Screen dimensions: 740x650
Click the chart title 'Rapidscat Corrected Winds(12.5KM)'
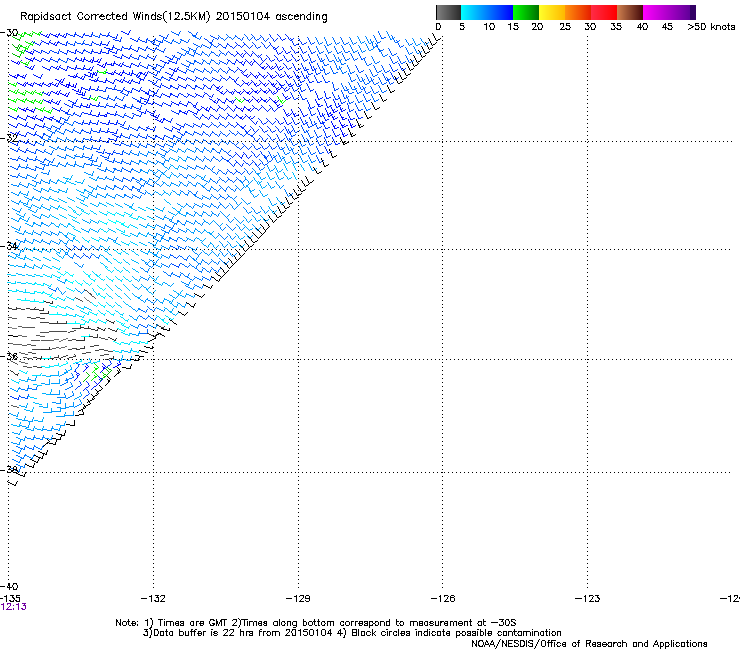click(115, 17)
